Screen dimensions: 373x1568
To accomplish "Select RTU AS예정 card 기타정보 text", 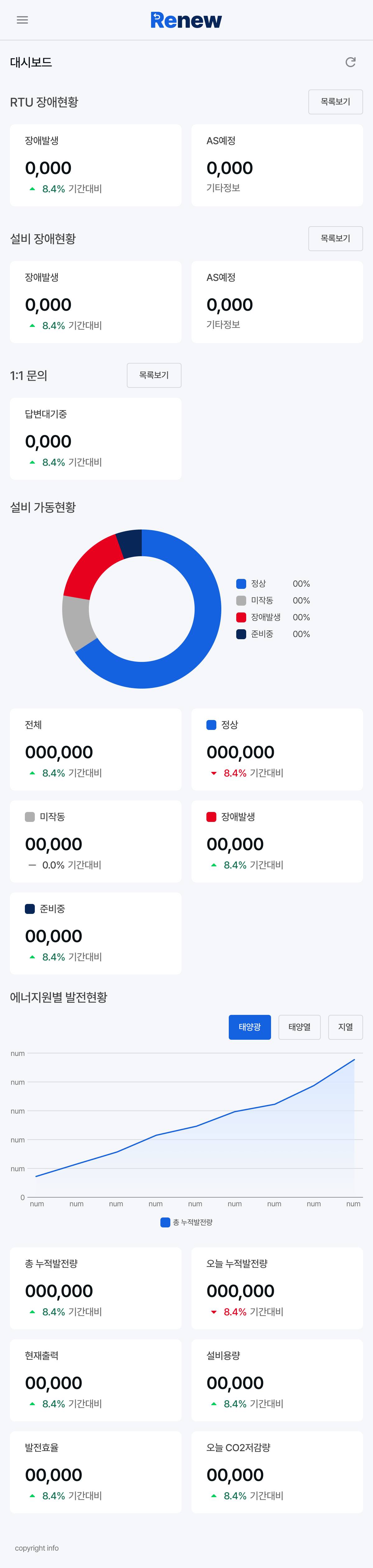I will pyautogui.click(x=223, y=187).
